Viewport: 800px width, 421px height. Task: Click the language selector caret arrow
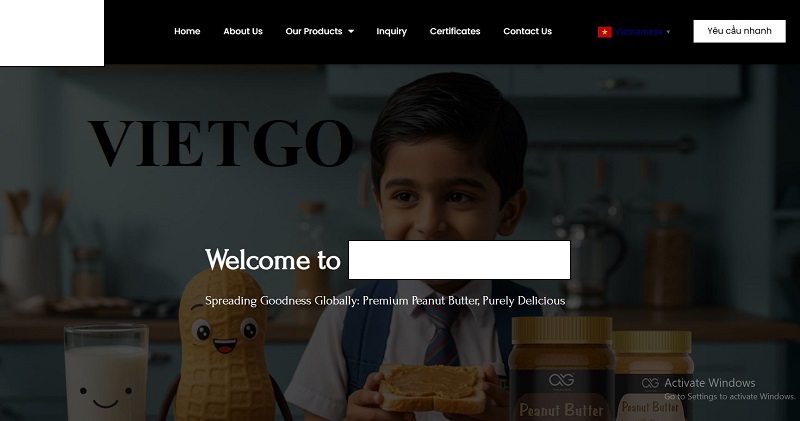click(x=668, y=32)
